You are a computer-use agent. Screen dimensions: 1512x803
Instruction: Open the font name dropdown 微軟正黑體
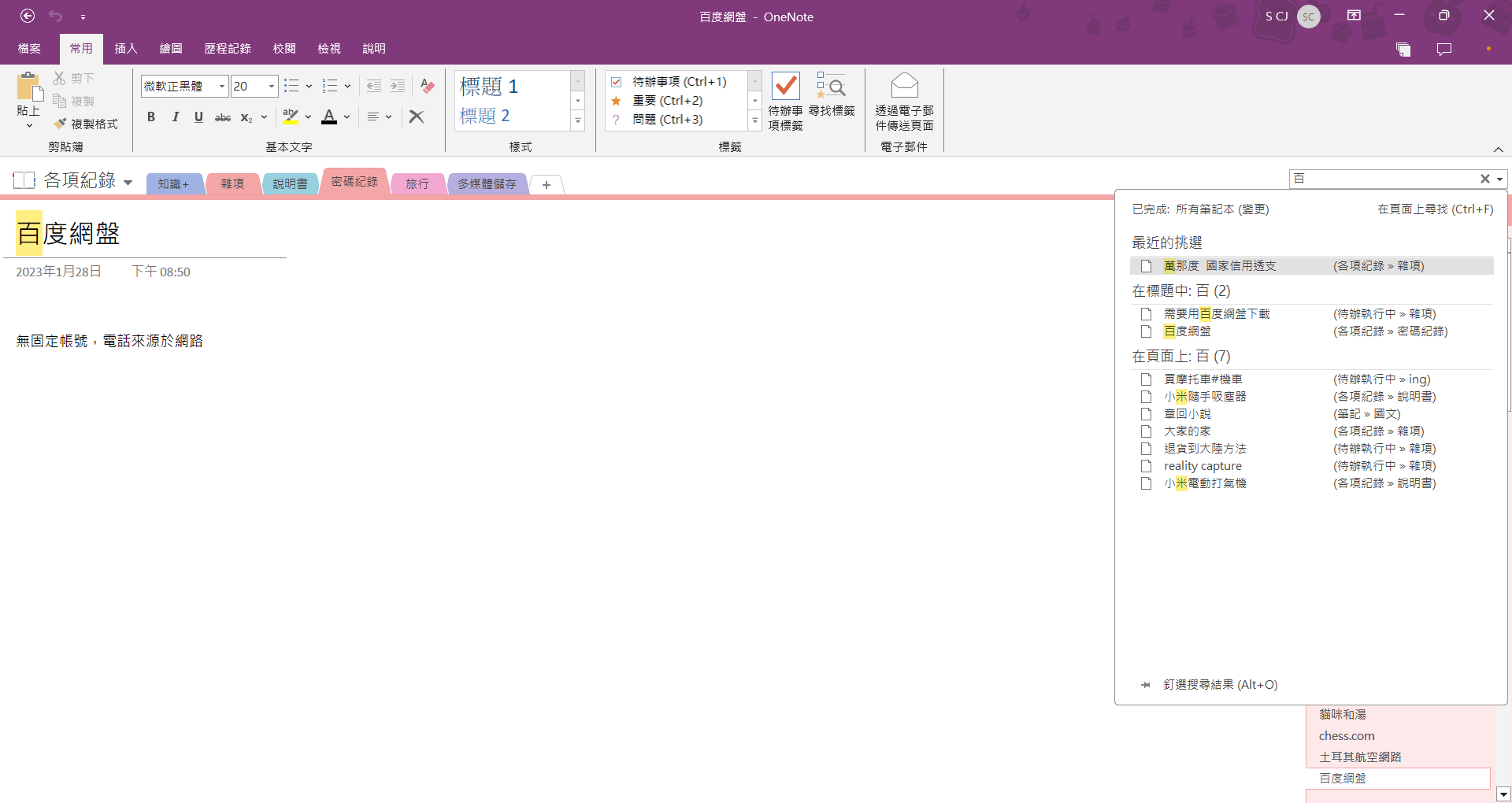pyautogui.click(x=221, y=86)
